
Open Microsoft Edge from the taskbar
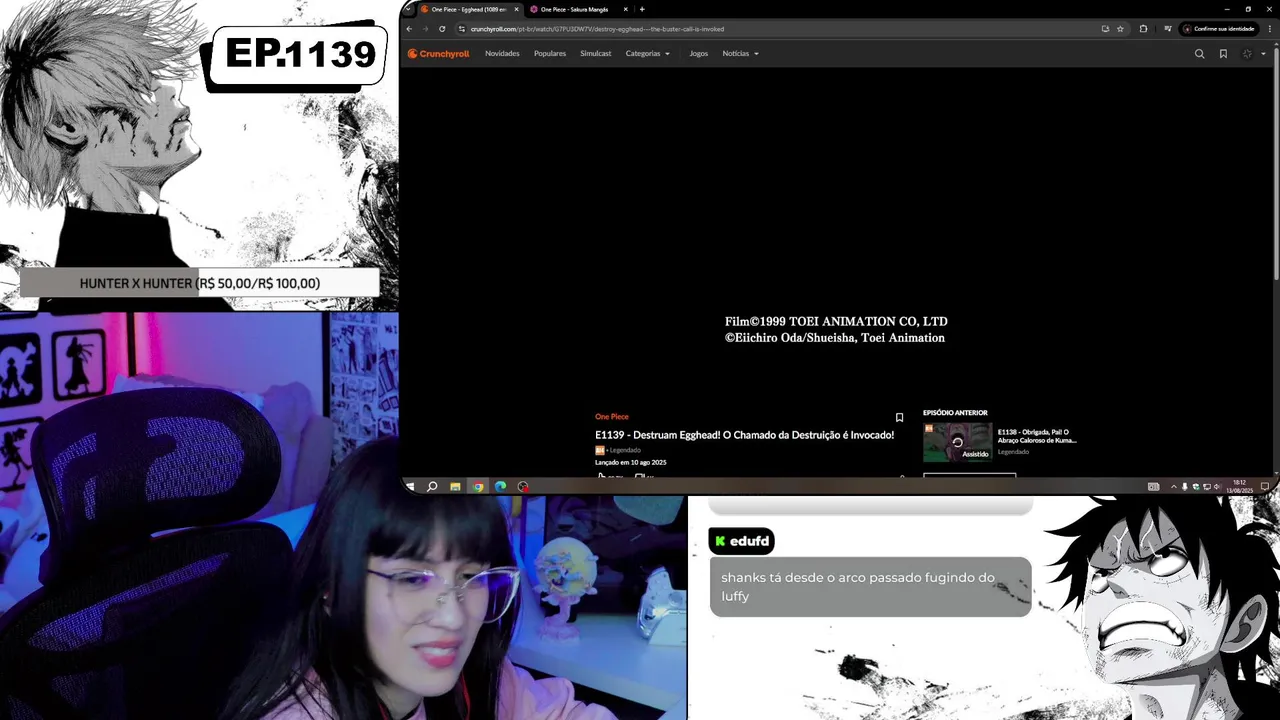tap(500, 486)
